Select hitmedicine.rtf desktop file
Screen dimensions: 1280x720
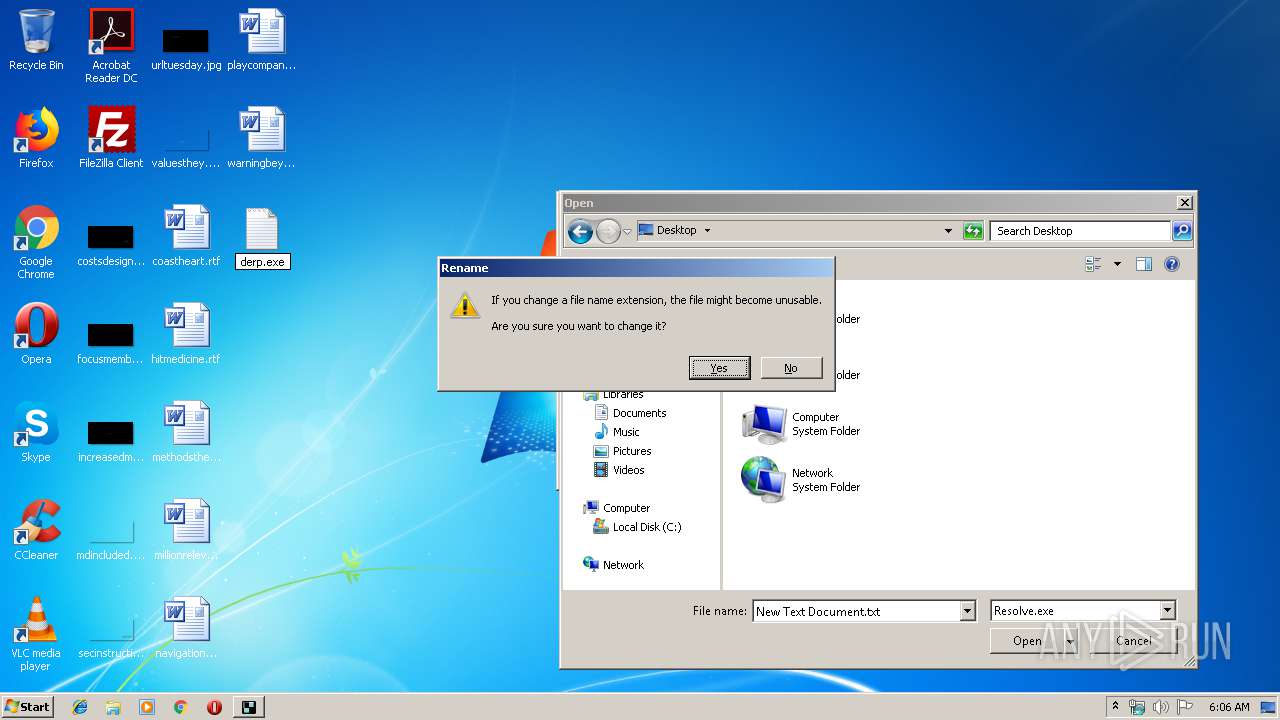186,334
